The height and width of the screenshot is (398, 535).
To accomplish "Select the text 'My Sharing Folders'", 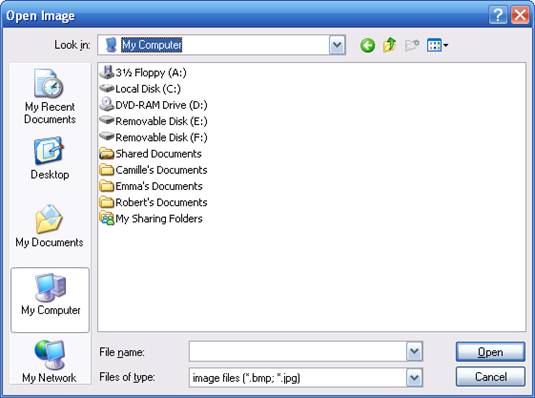I will click(159, 218).
